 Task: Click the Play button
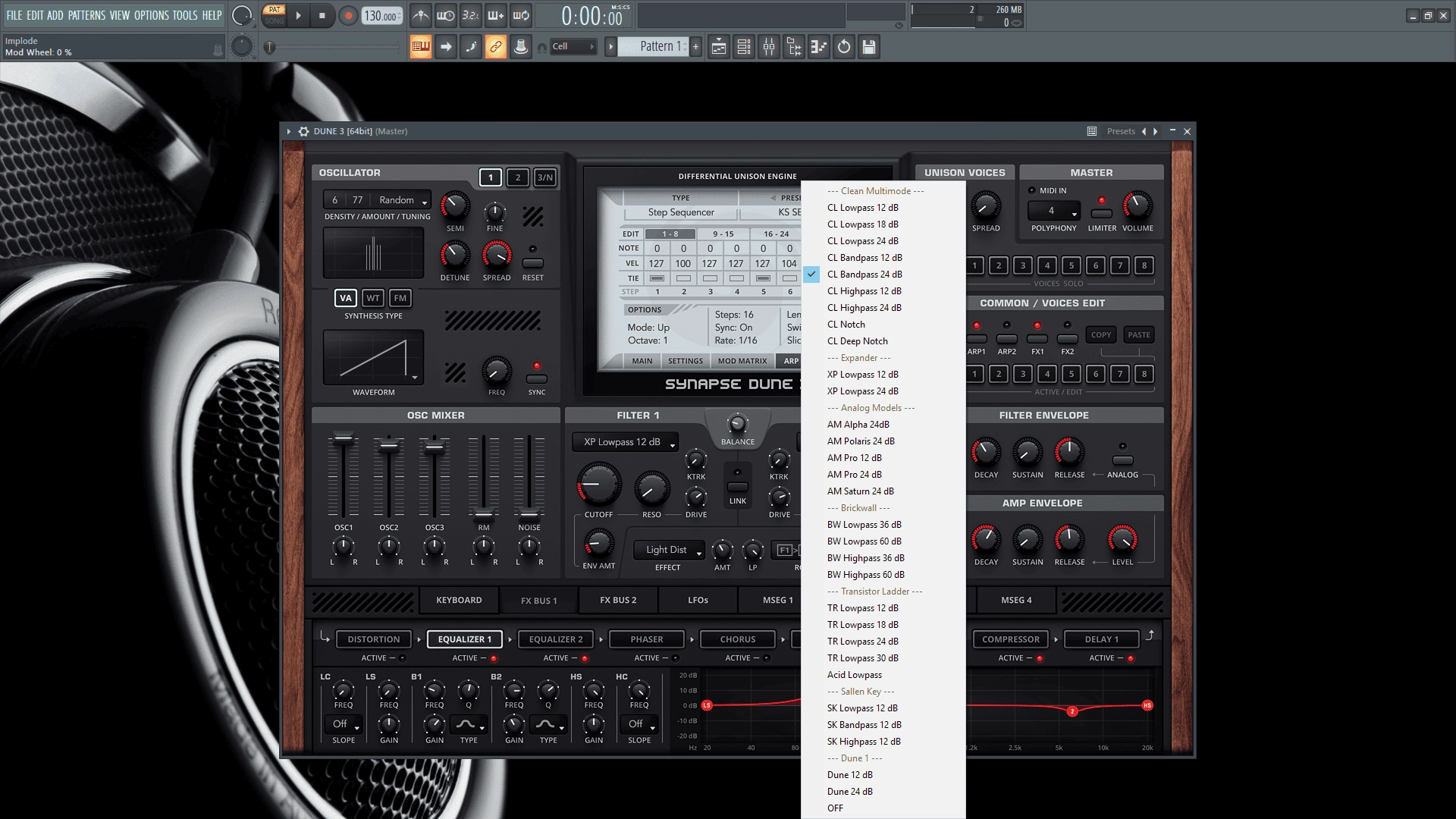pos(298,15)
